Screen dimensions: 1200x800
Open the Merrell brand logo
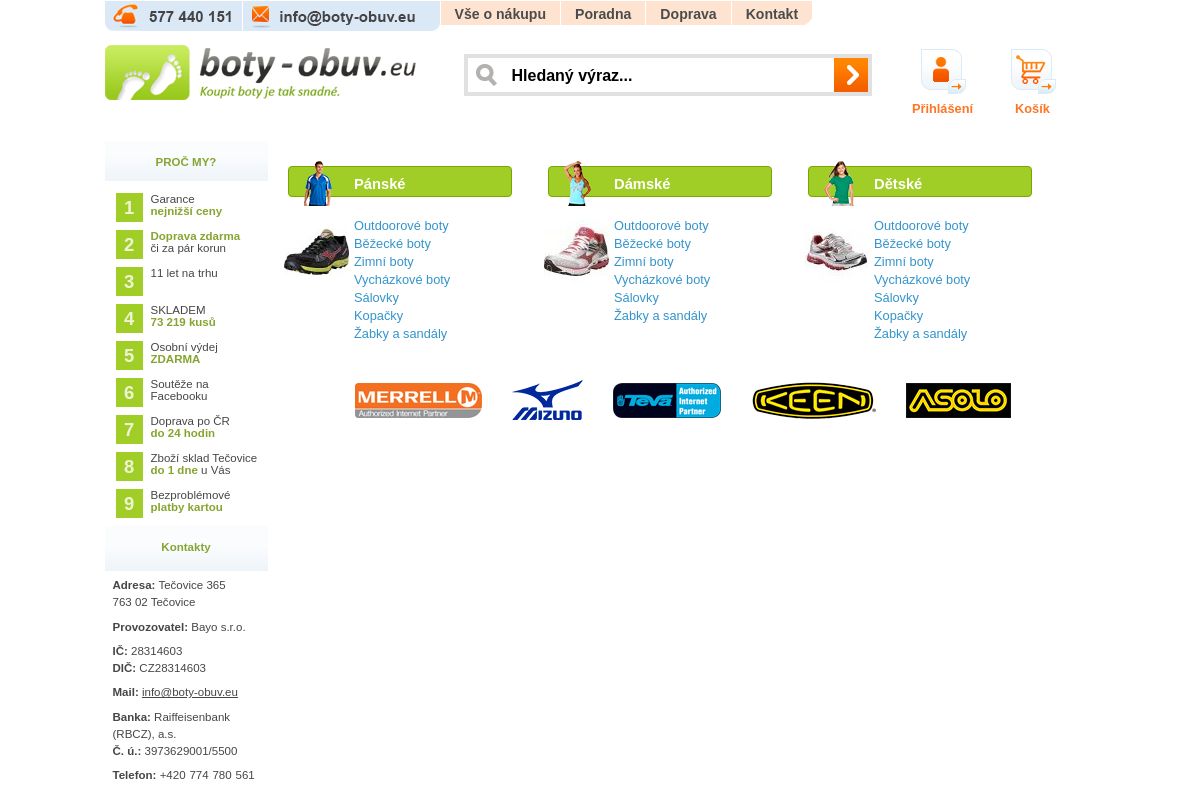coord(418,400)
